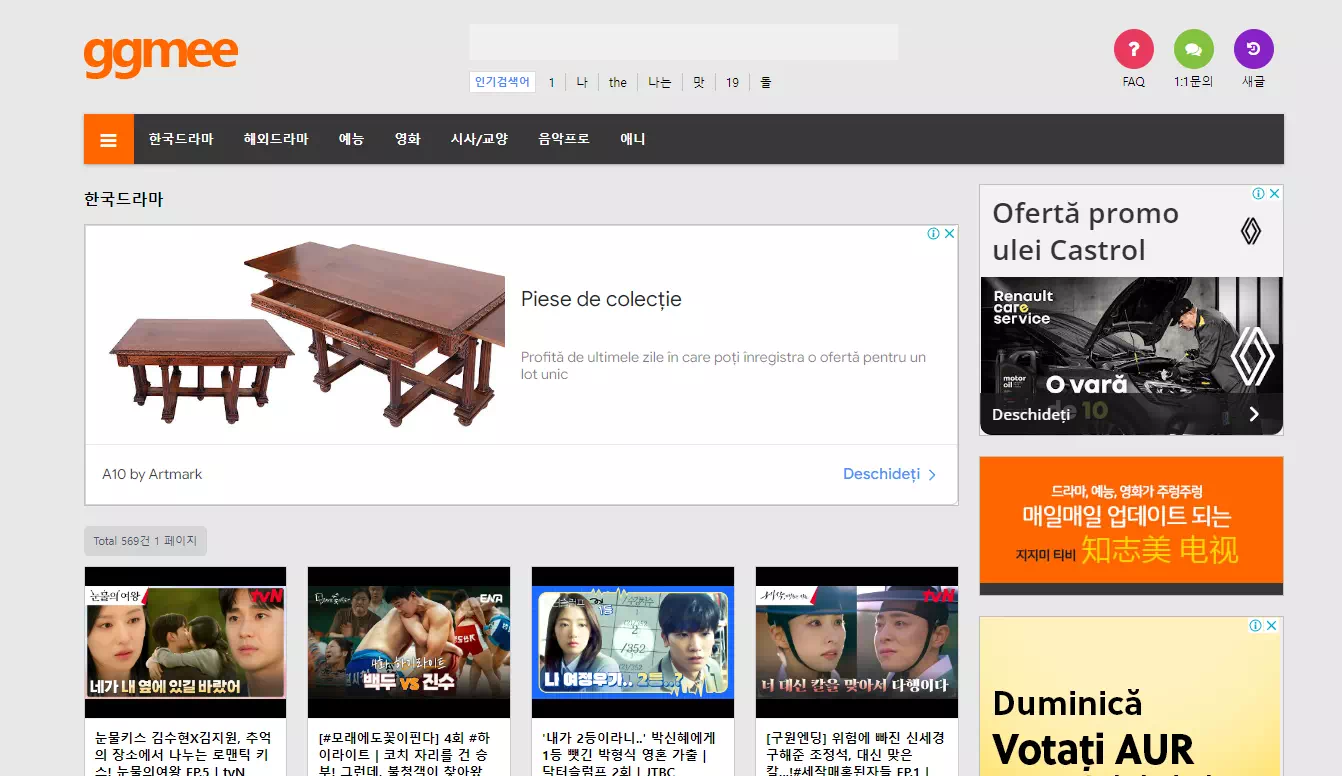The image size is (1342, 776).
Task: Click popular search term 나는
Action: pyautogui.click(x=660, y=82)
